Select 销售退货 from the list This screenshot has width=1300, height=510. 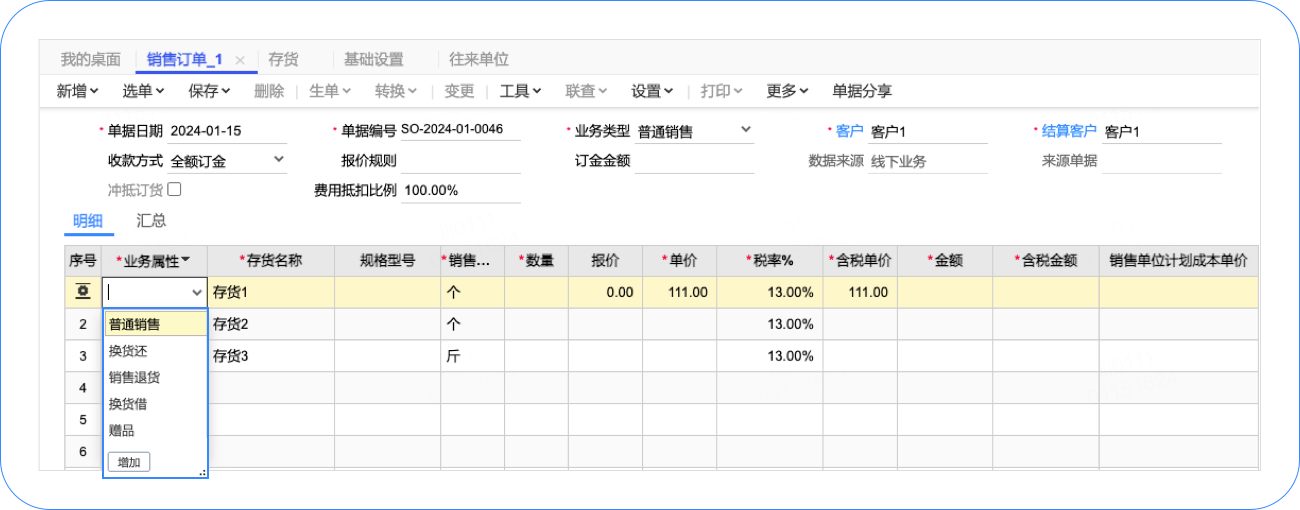pos(135,377)
